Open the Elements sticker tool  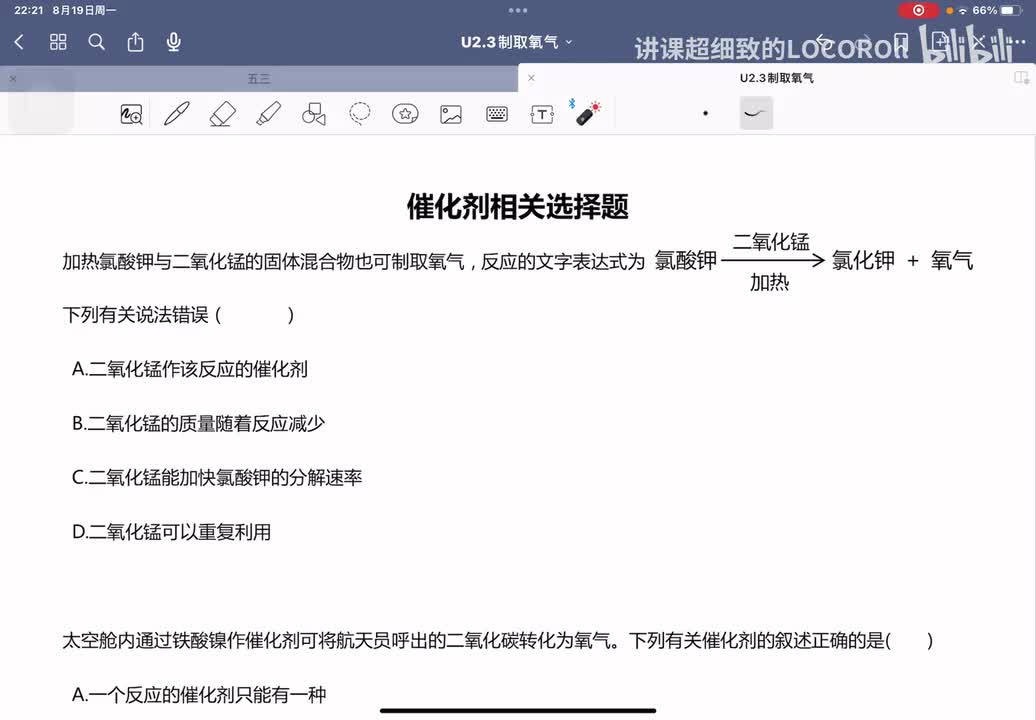405,114
